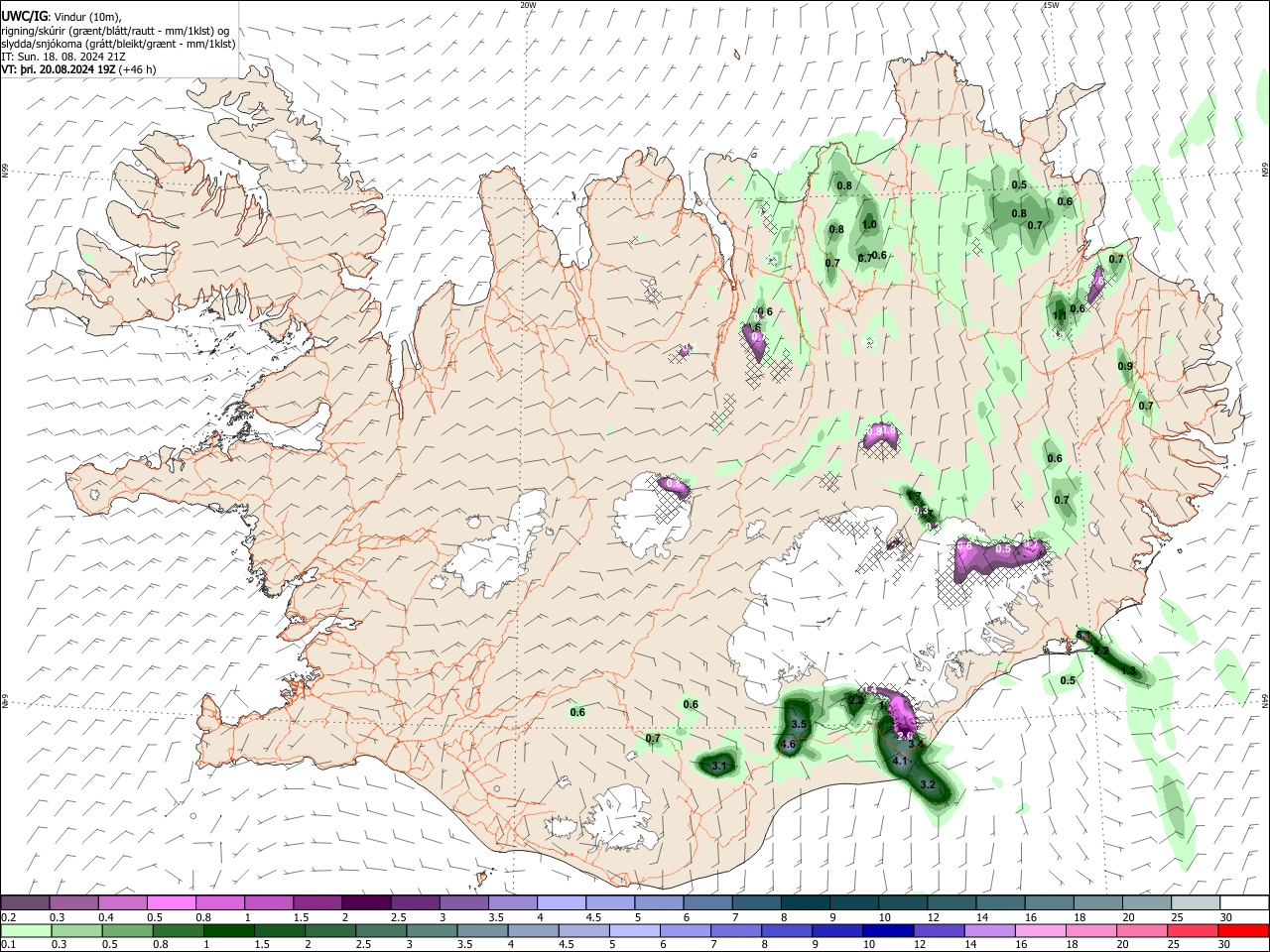Select the darkest purple swatch in upper legend
This screenshot has height=952, width=1270.
point(366,903)
